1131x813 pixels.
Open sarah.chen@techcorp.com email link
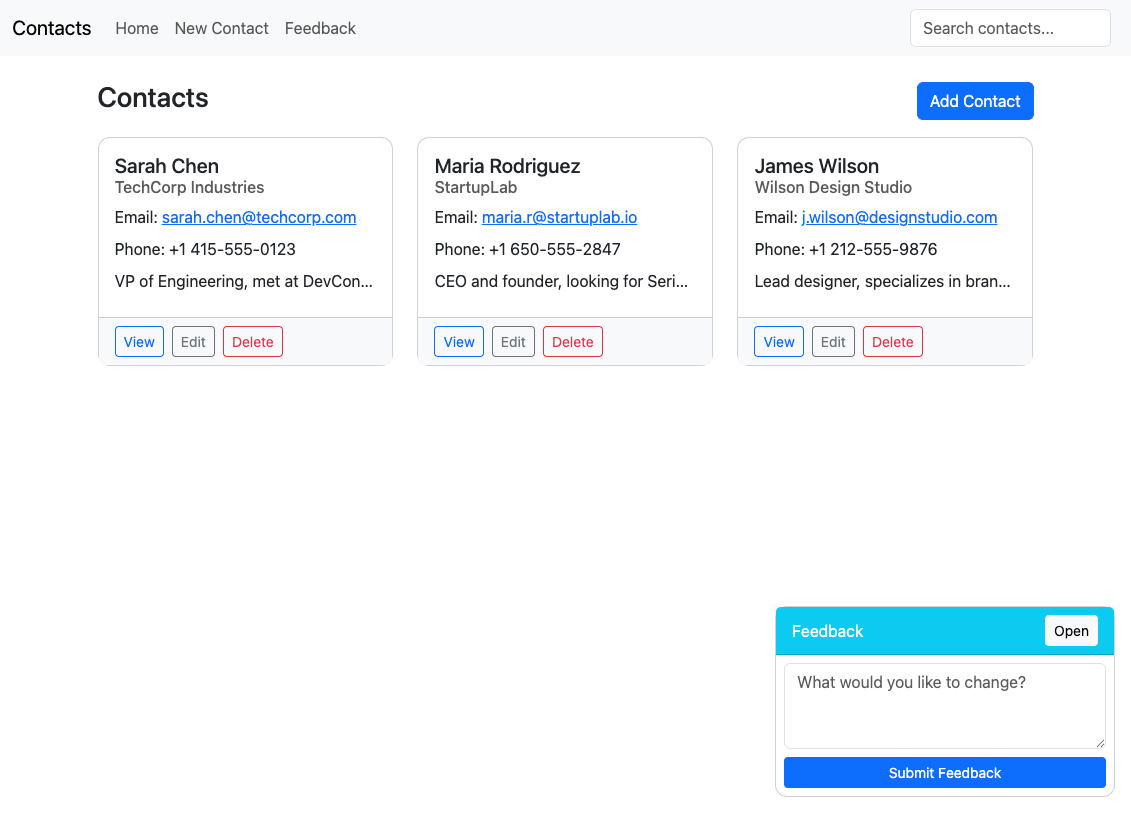click(259, 218)
